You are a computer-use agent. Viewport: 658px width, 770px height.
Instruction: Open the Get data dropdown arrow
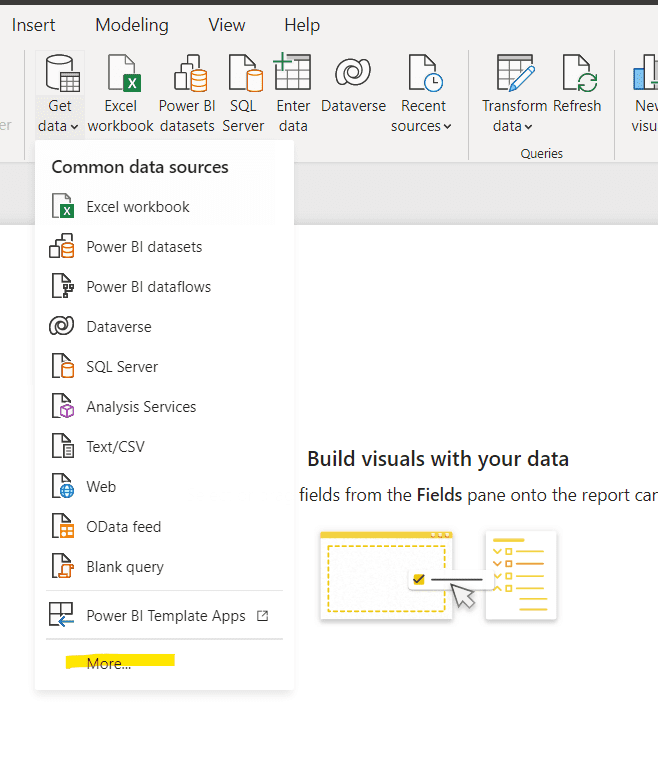point(74,127)
